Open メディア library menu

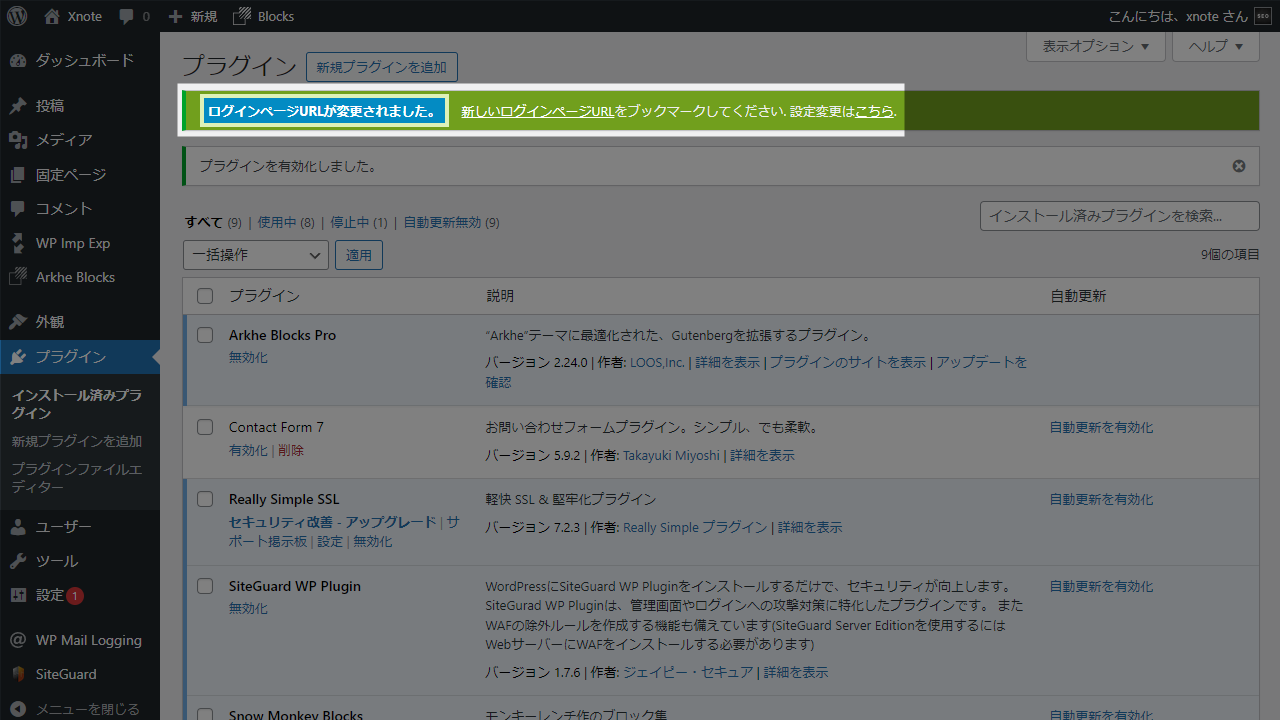(x=80, y=140)
